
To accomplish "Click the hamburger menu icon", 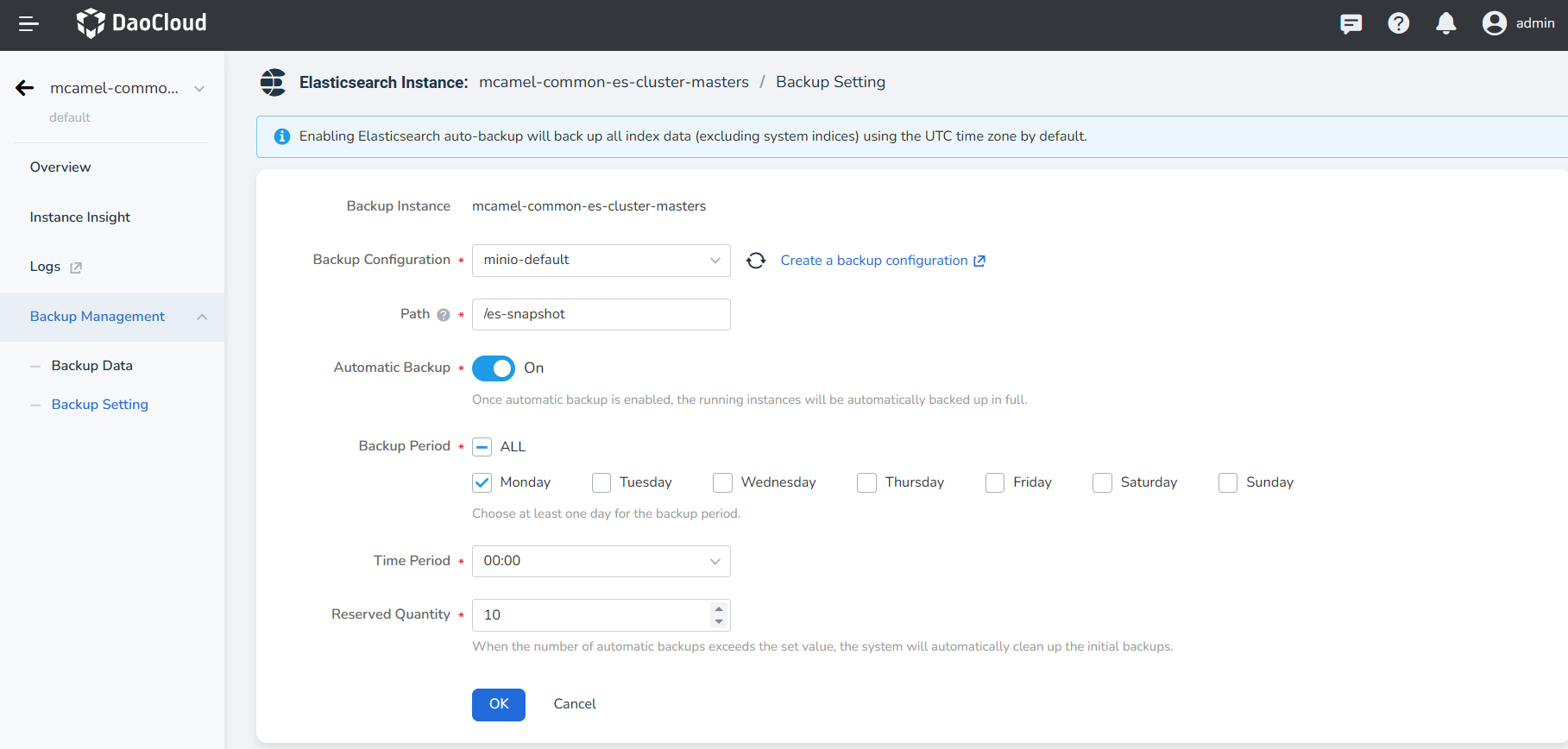I will 28,24.
